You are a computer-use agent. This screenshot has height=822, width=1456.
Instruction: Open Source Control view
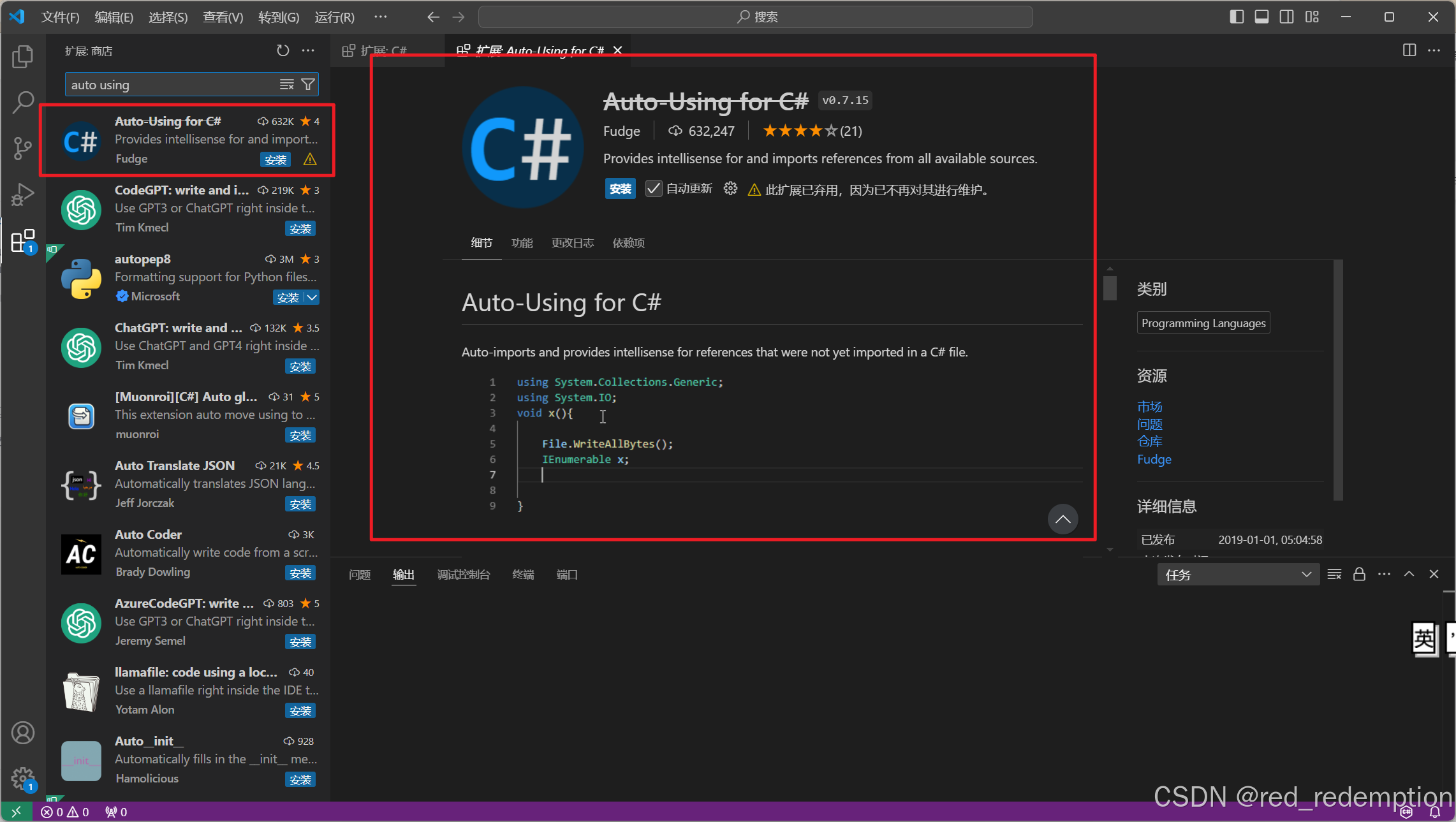[23, 149]
